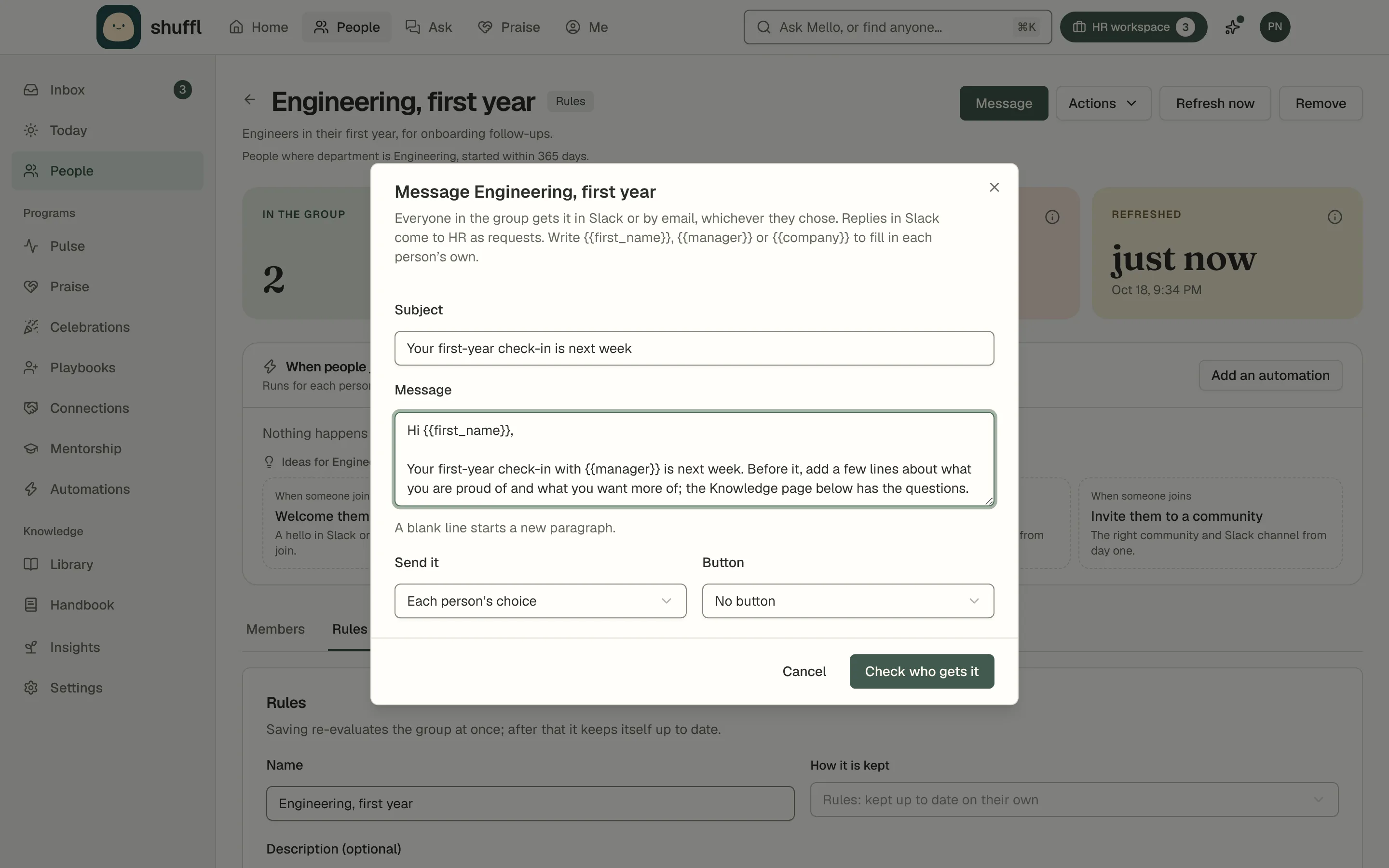Image resolution: width=1389 pixels, height=868 pixels.
Task: Focus the Ask Mello search box
Action: point(898,27)
